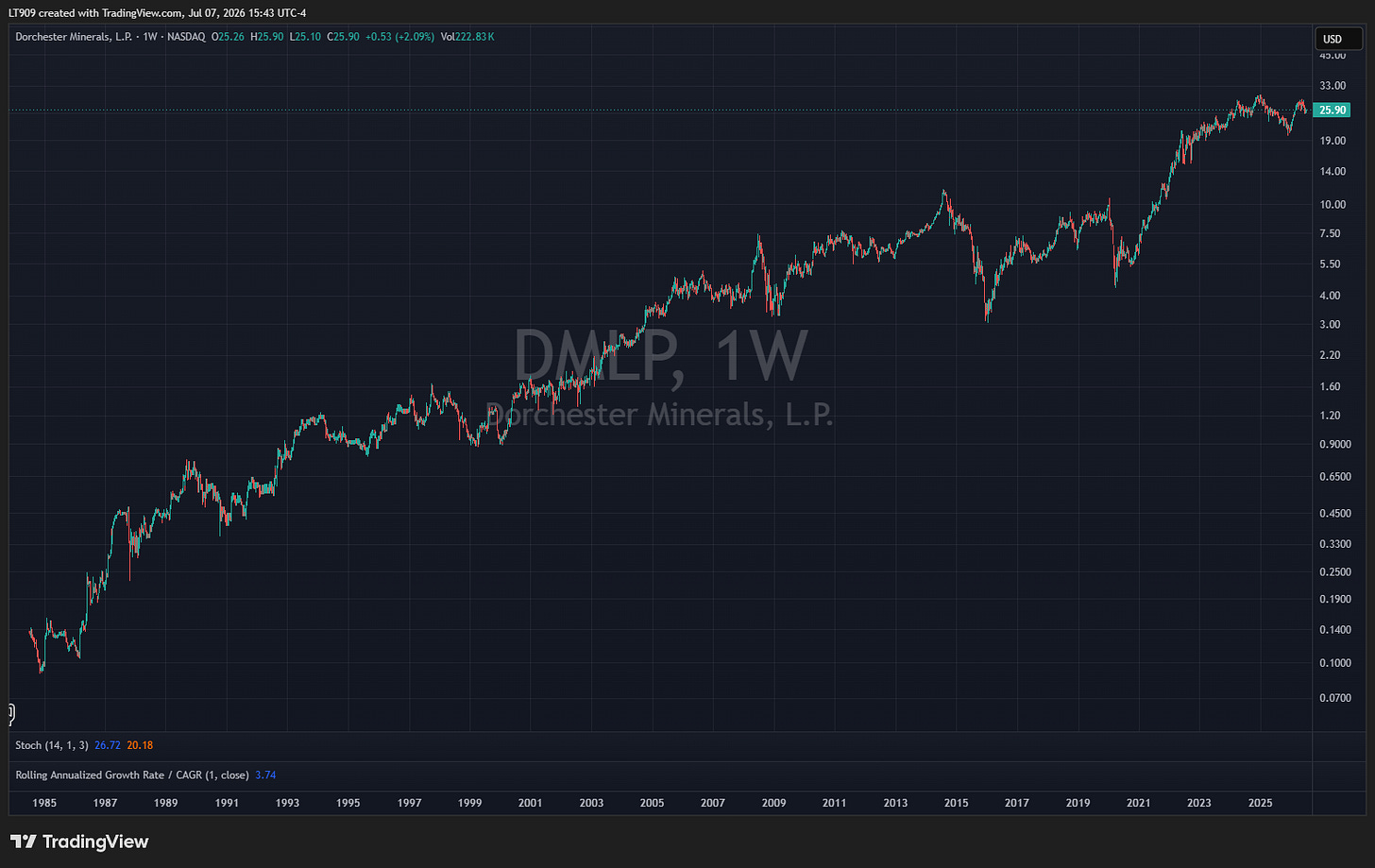Click the TradingView logo at the bottom
The width and height of the screenshot is (1375, 868).
click(x=79, y=842)
